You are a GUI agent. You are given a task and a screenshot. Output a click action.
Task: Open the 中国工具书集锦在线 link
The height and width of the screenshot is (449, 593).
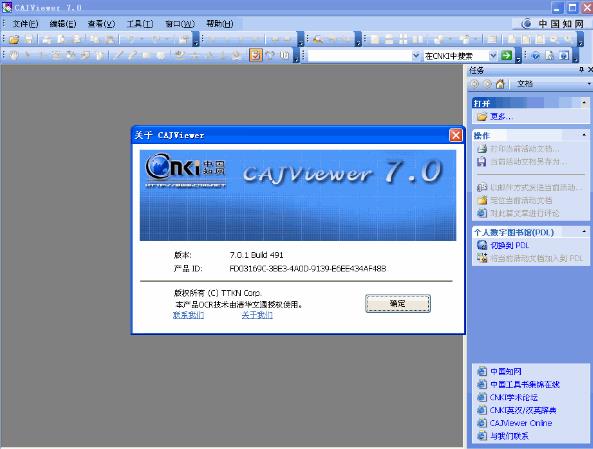coord(525,384)
